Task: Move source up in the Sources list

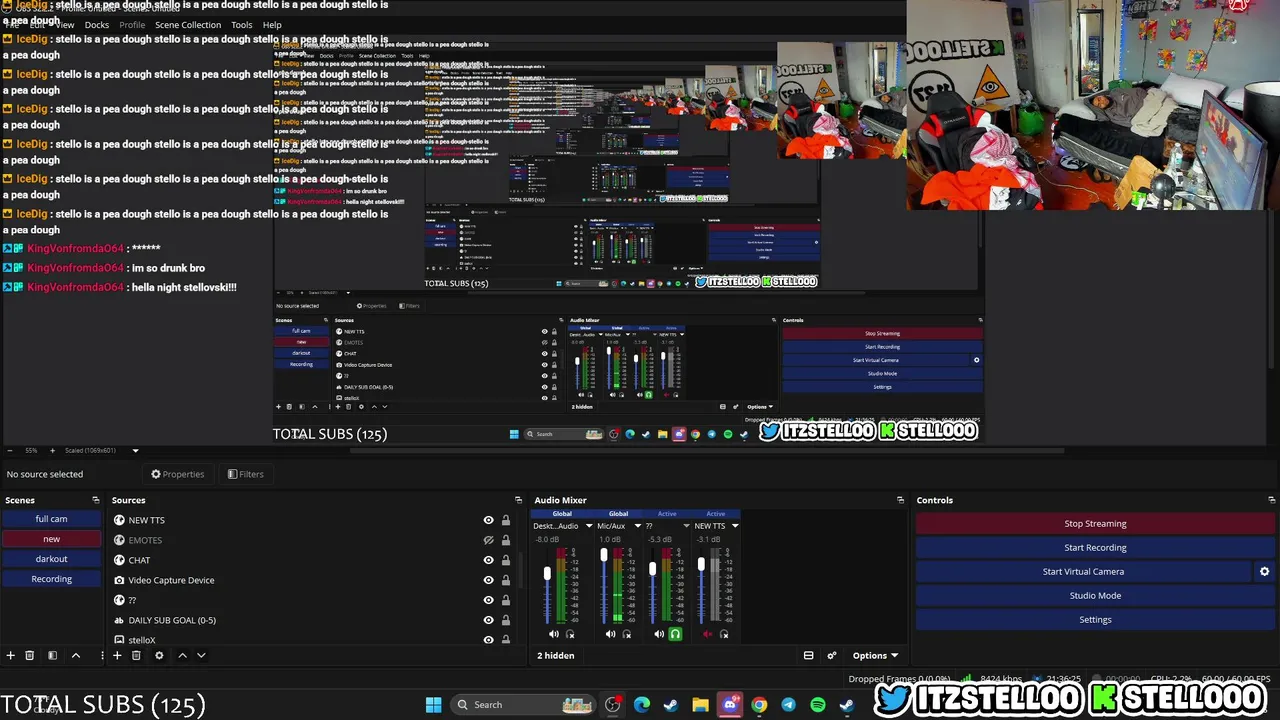Action: [182, 656]
